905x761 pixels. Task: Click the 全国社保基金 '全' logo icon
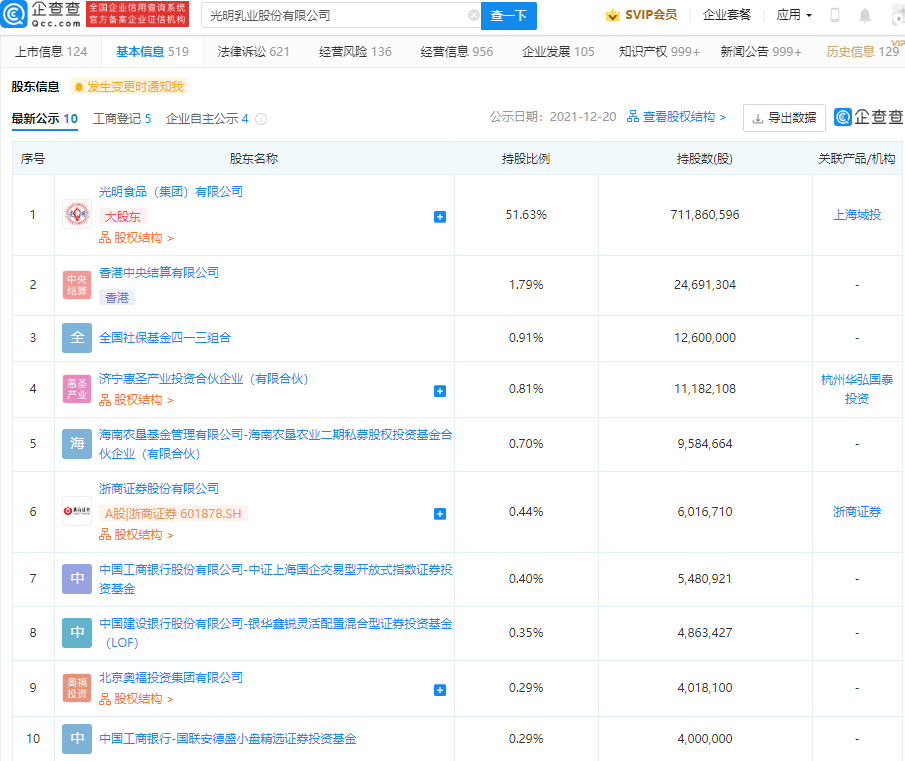[77, 337]
